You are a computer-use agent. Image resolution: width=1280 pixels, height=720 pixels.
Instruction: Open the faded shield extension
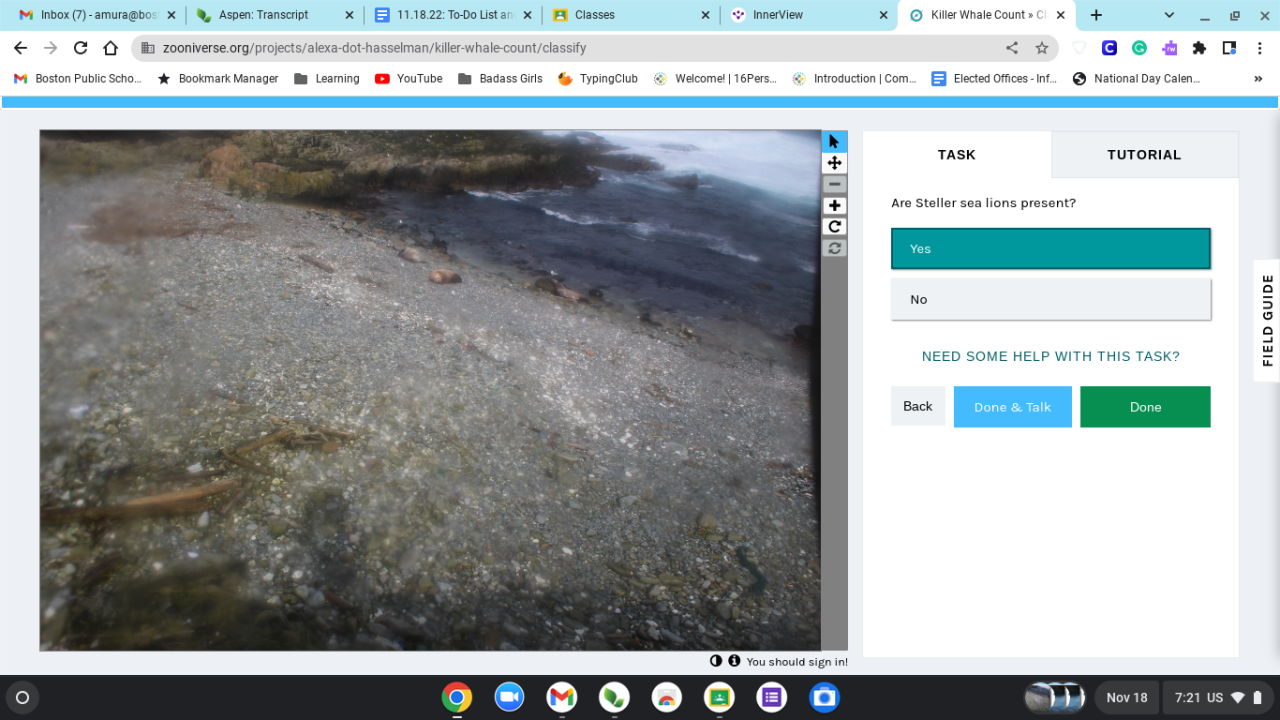pyautogui.click(x=1079, y=48)
